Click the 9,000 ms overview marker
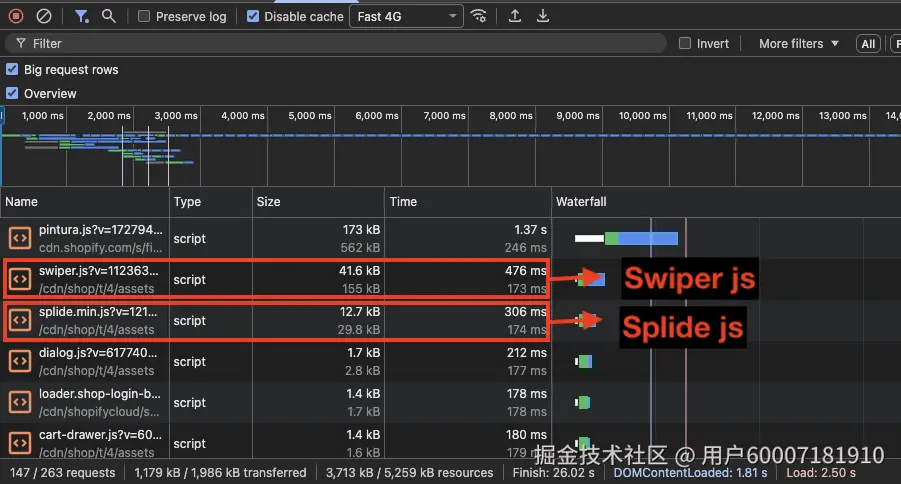The width and height of the screenshot is (901, 484). click(x=577, y=116)
